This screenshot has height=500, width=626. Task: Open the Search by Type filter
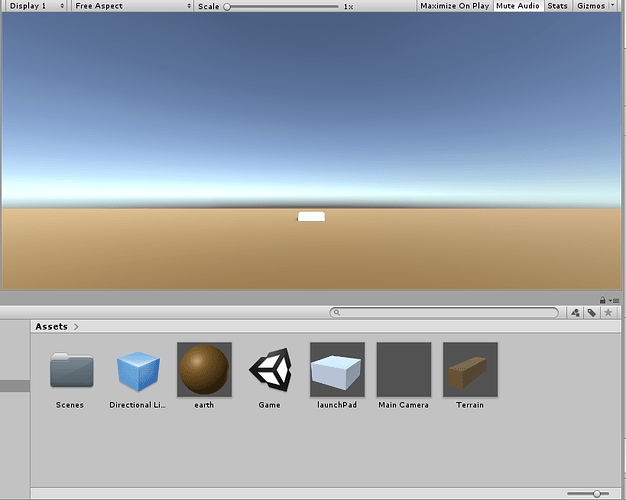point(575,313)
